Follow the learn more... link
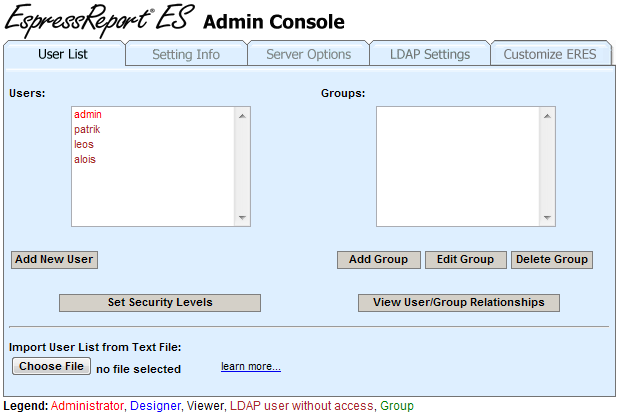631x416 pixels. tap(251, 367)
